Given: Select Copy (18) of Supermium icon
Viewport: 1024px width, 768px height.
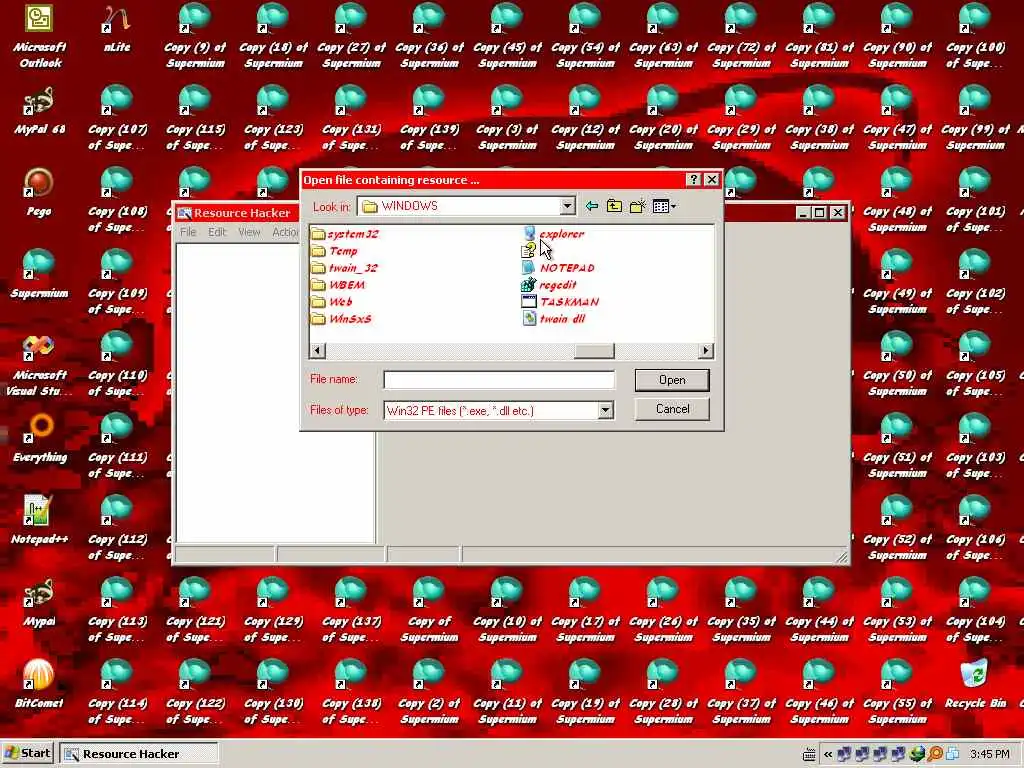Looking at the screenshot, I should pos(273,36).
